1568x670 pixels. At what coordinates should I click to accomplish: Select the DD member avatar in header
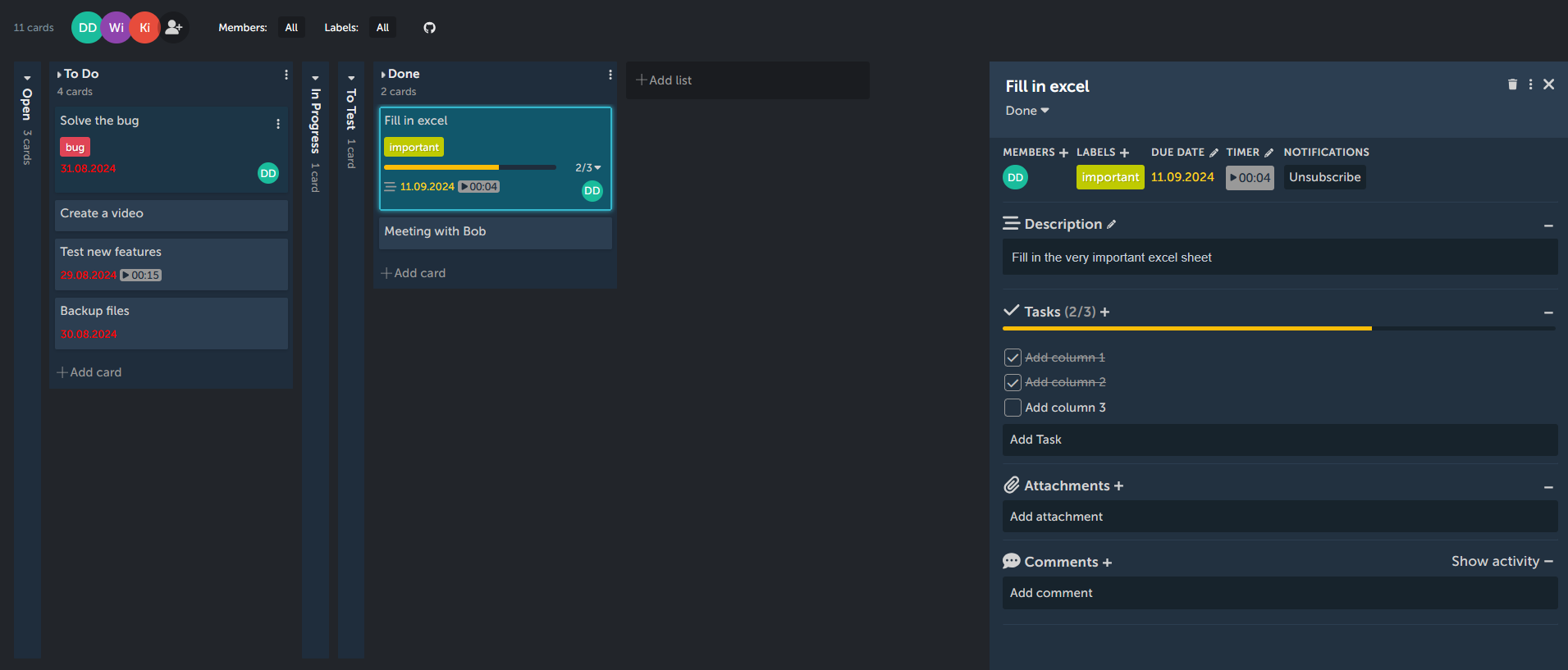[87, 28]
